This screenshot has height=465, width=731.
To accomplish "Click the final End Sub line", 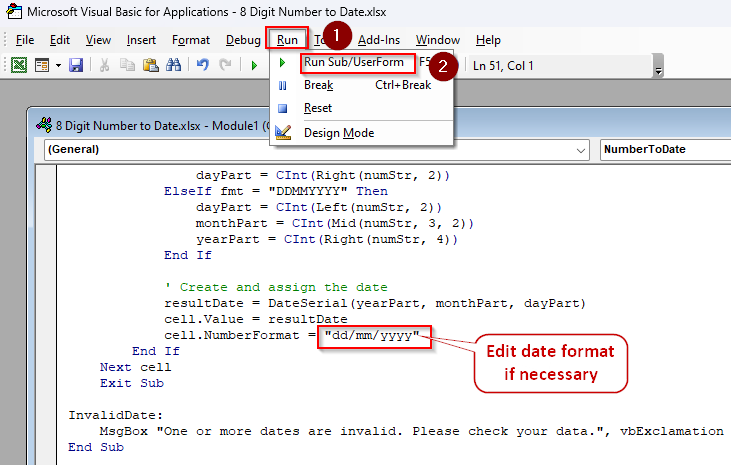I will click(96, 447).
